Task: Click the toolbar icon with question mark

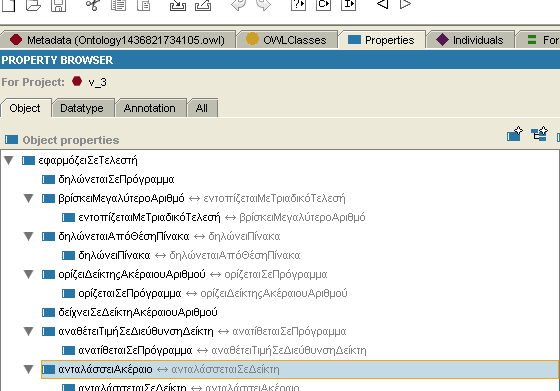Action: [298, 5]
